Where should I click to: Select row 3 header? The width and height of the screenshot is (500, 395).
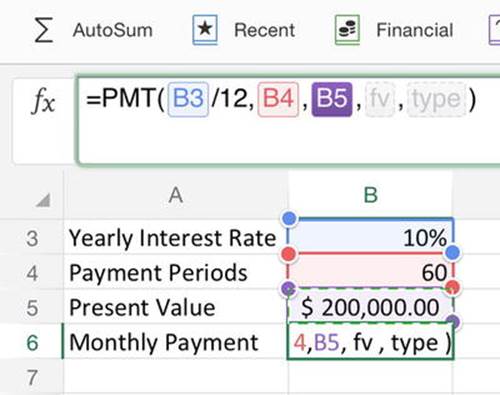(32, 238)
